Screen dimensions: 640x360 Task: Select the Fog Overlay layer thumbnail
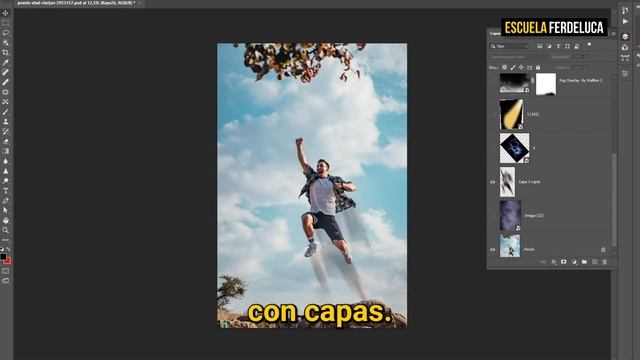point(514,83)
